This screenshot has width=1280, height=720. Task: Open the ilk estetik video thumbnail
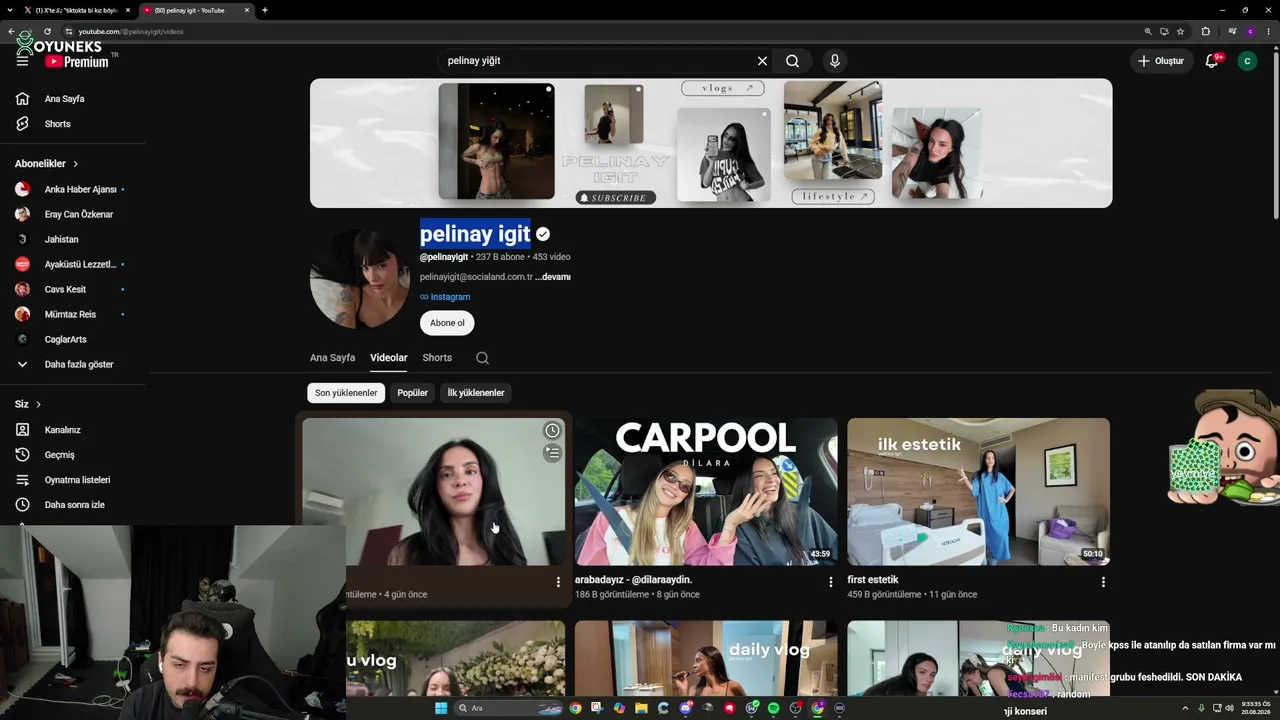(978, 492)
